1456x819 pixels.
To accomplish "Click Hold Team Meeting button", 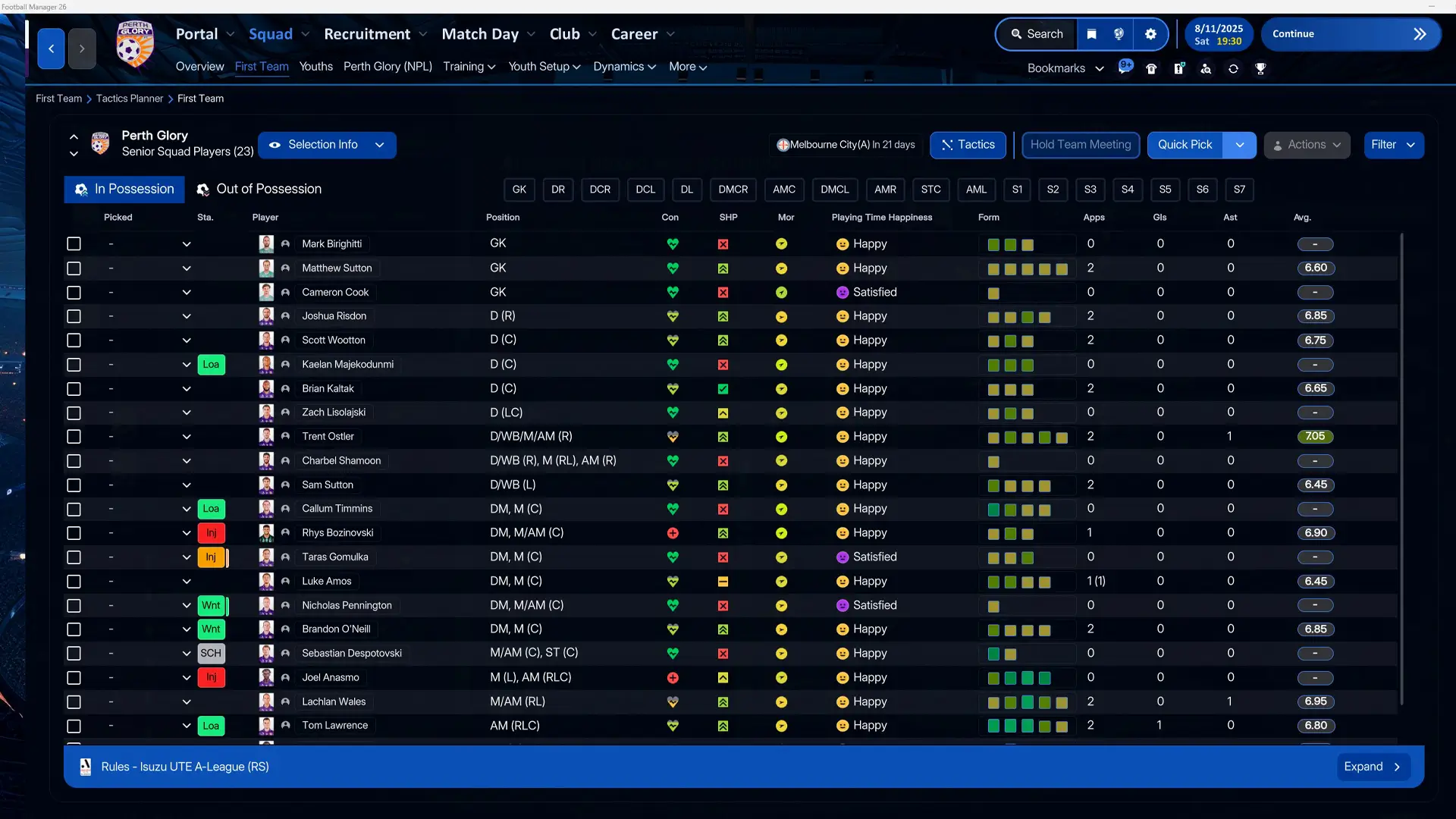I will 1080,145.
